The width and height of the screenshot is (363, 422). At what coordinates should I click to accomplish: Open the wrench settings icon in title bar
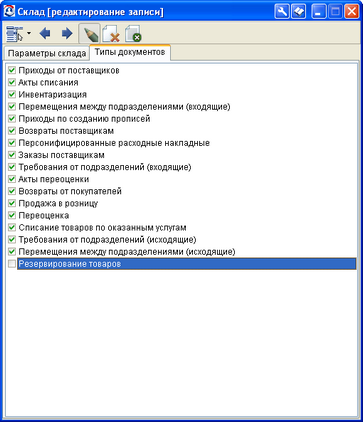pos(282,12)
